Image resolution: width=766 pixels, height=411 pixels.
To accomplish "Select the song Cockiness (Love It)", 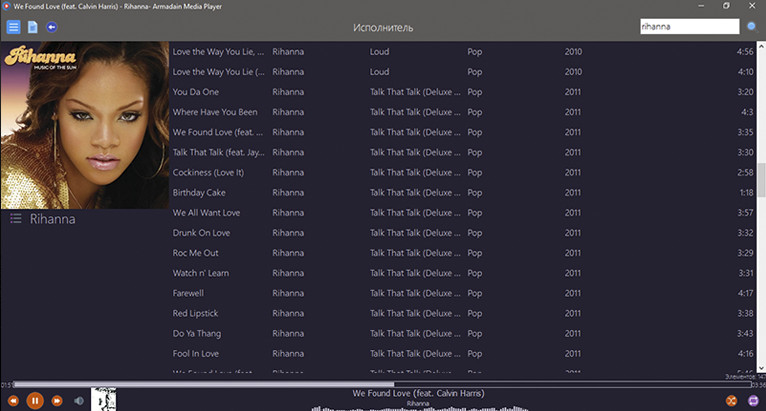I will pyautogui.click(x=208, y=173).
